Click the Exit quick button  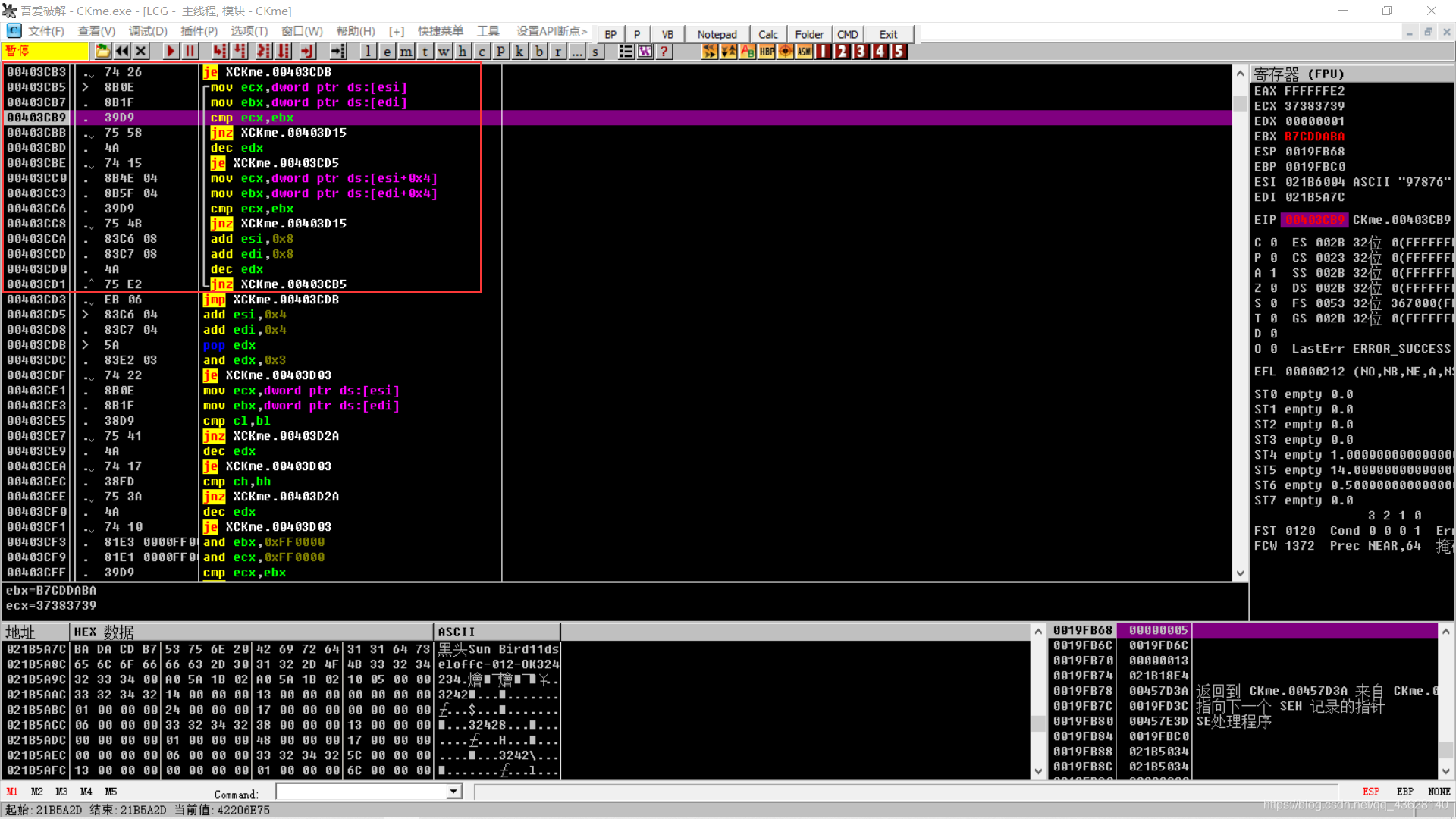[888, 34]
